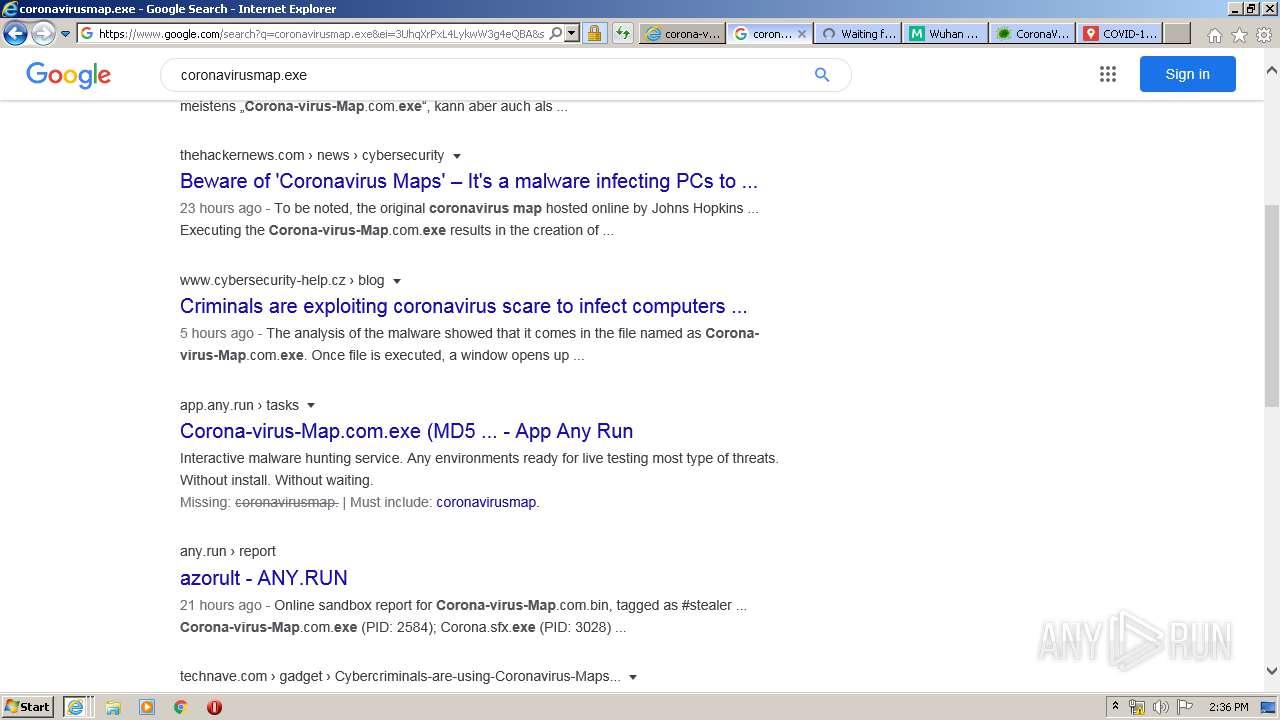Click the Home icon in IE
Screen dimensions: 1280x720
coord(1214,34)
